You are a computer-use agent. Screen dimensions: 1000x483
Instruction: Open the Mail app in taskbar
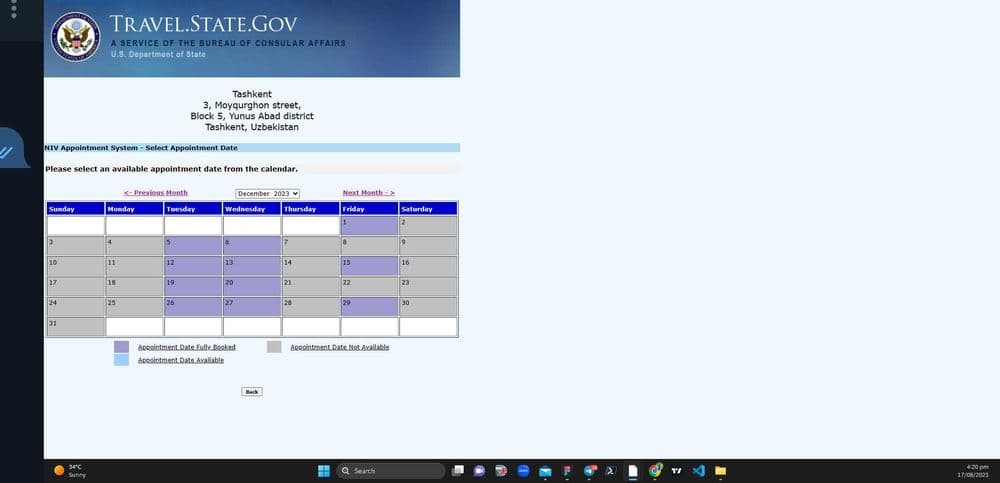[x=545, y=471]
